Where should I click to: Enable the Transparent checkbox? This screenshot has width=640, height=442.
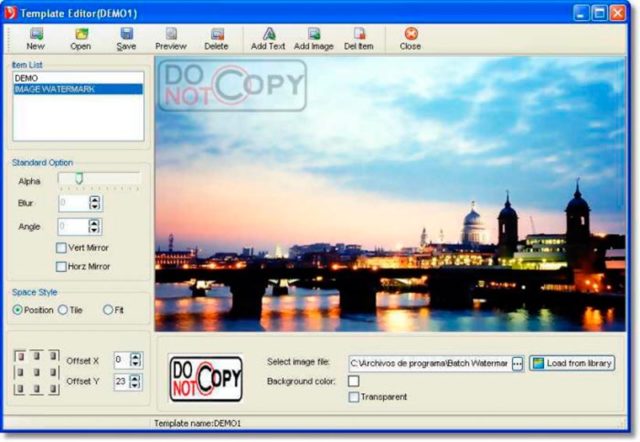point(354,397)
